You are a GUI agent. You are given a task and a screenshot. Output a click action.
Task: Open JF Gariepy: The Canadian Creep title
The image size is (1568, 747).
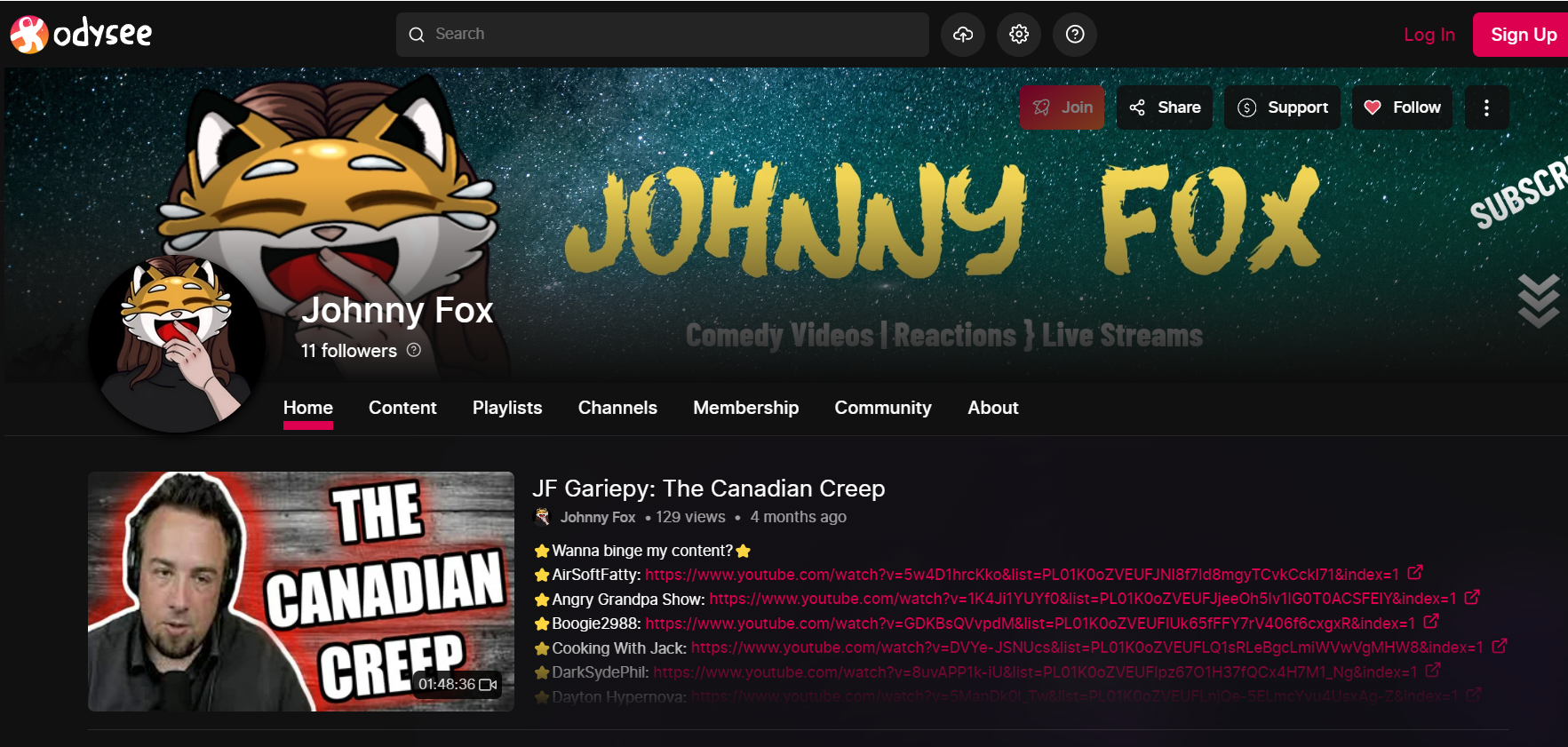click(708, 489)
